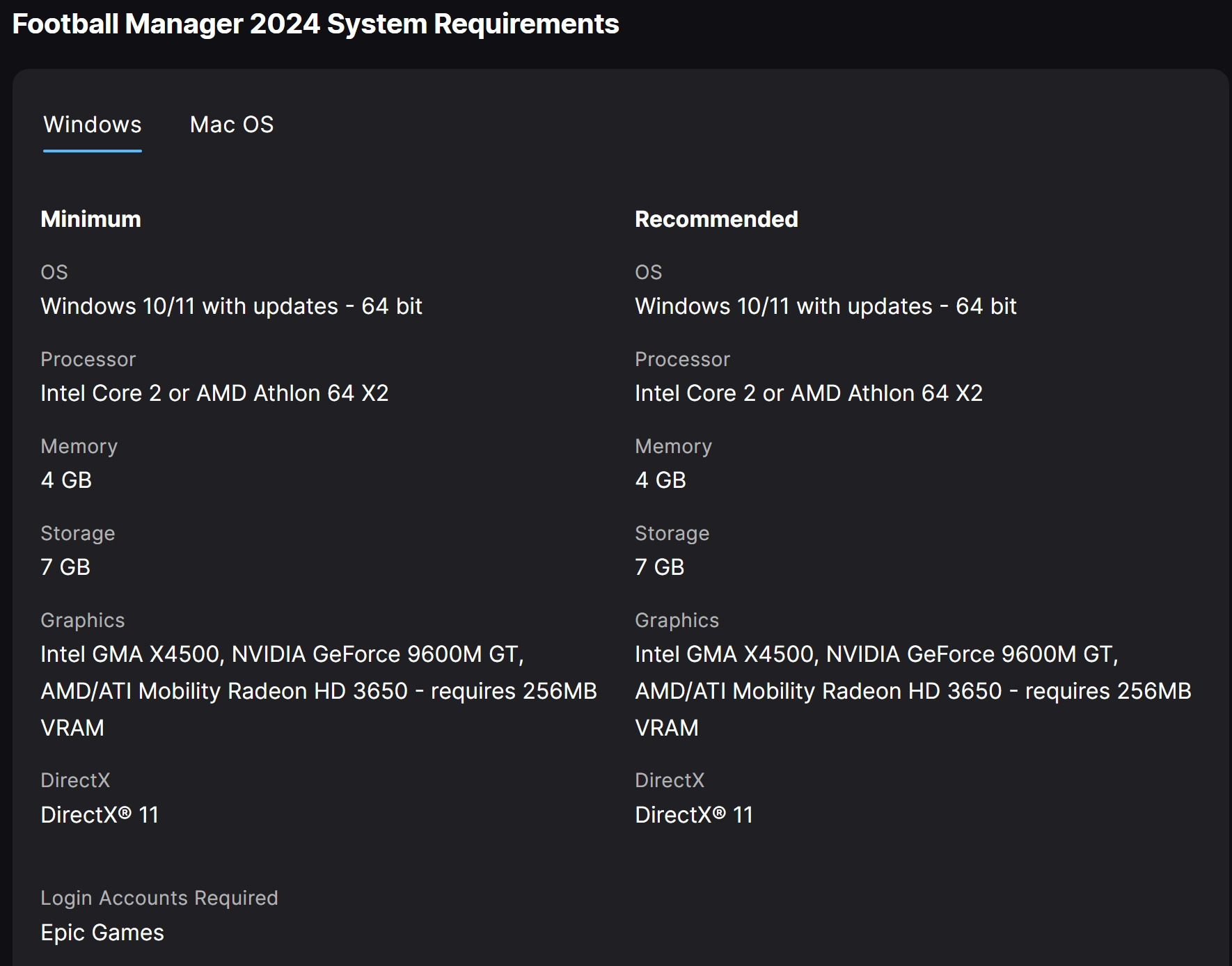Click the 'Recommended' column heading
This screenshot has width=1232, height=966.
716,219
